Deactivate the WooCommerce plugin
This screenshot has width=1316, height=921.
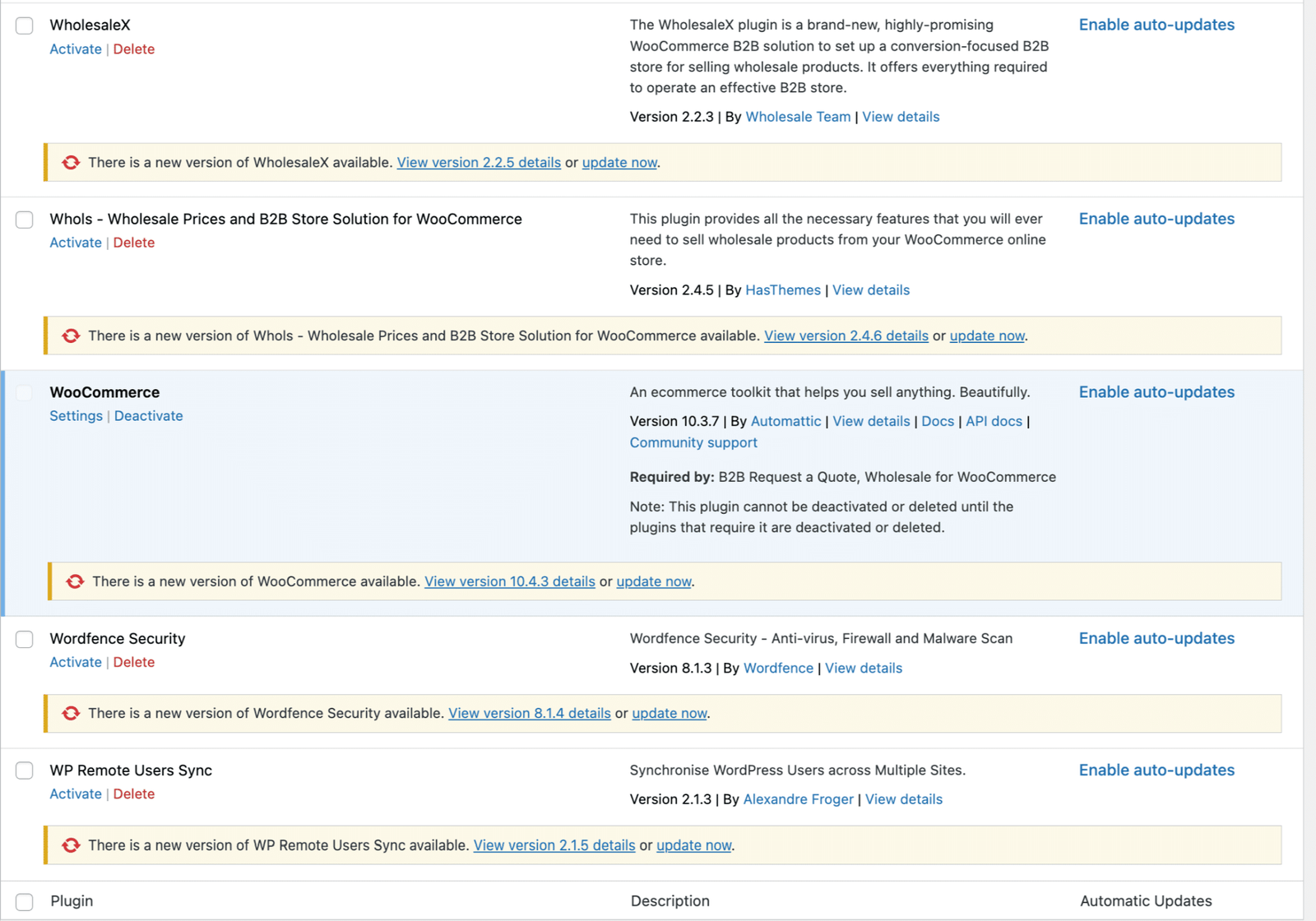(149, 416)
